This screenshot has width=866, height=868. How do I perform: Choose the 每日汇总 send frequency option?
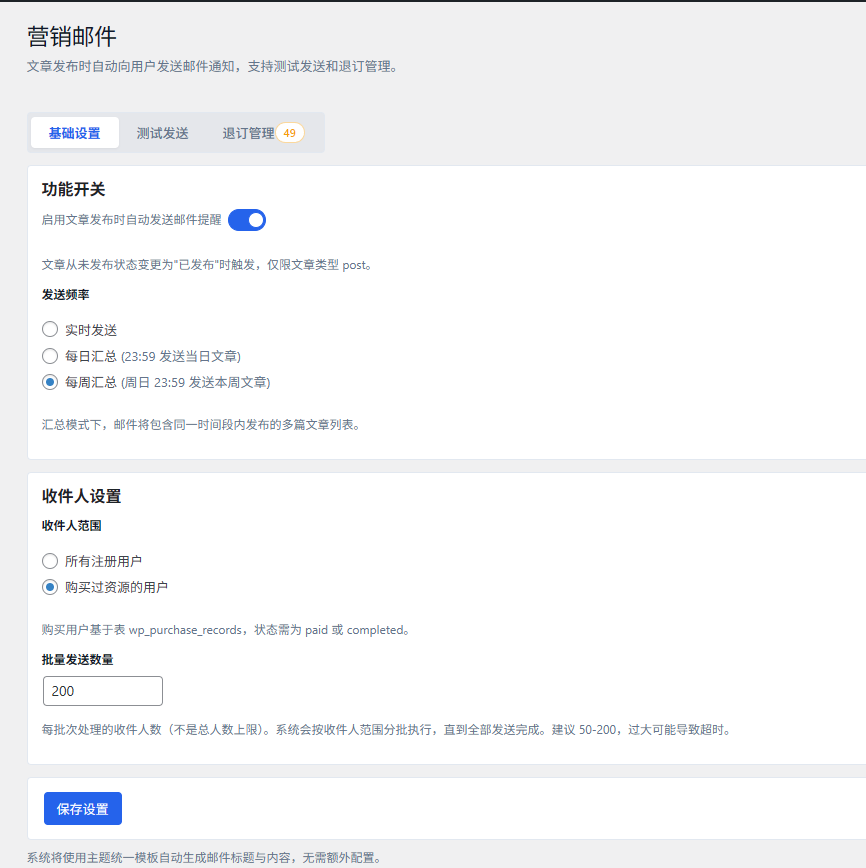[x=49, y=355]
